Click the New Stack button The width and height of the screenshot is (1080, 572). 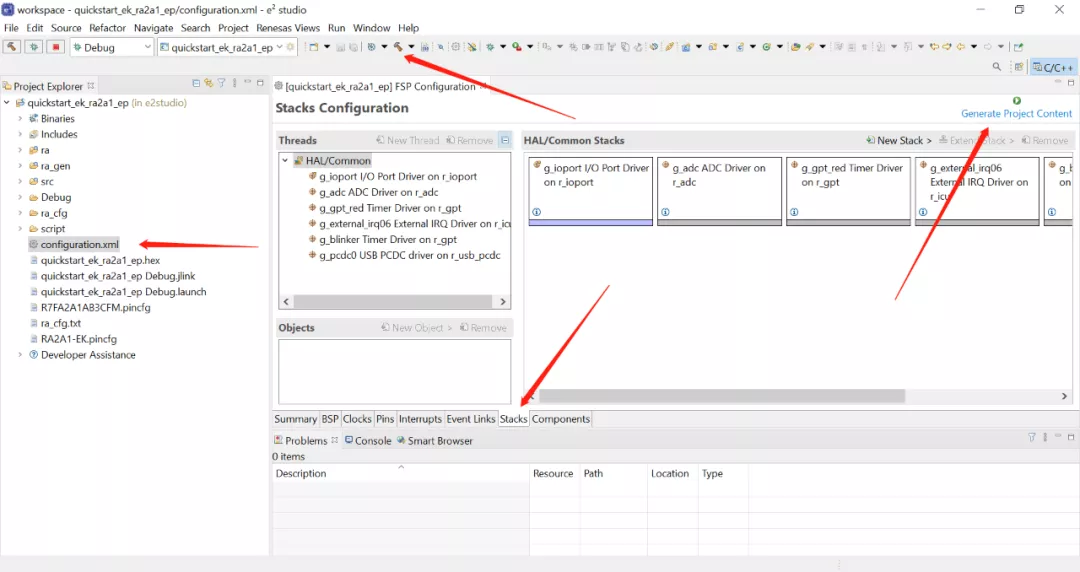coord(899,140)
